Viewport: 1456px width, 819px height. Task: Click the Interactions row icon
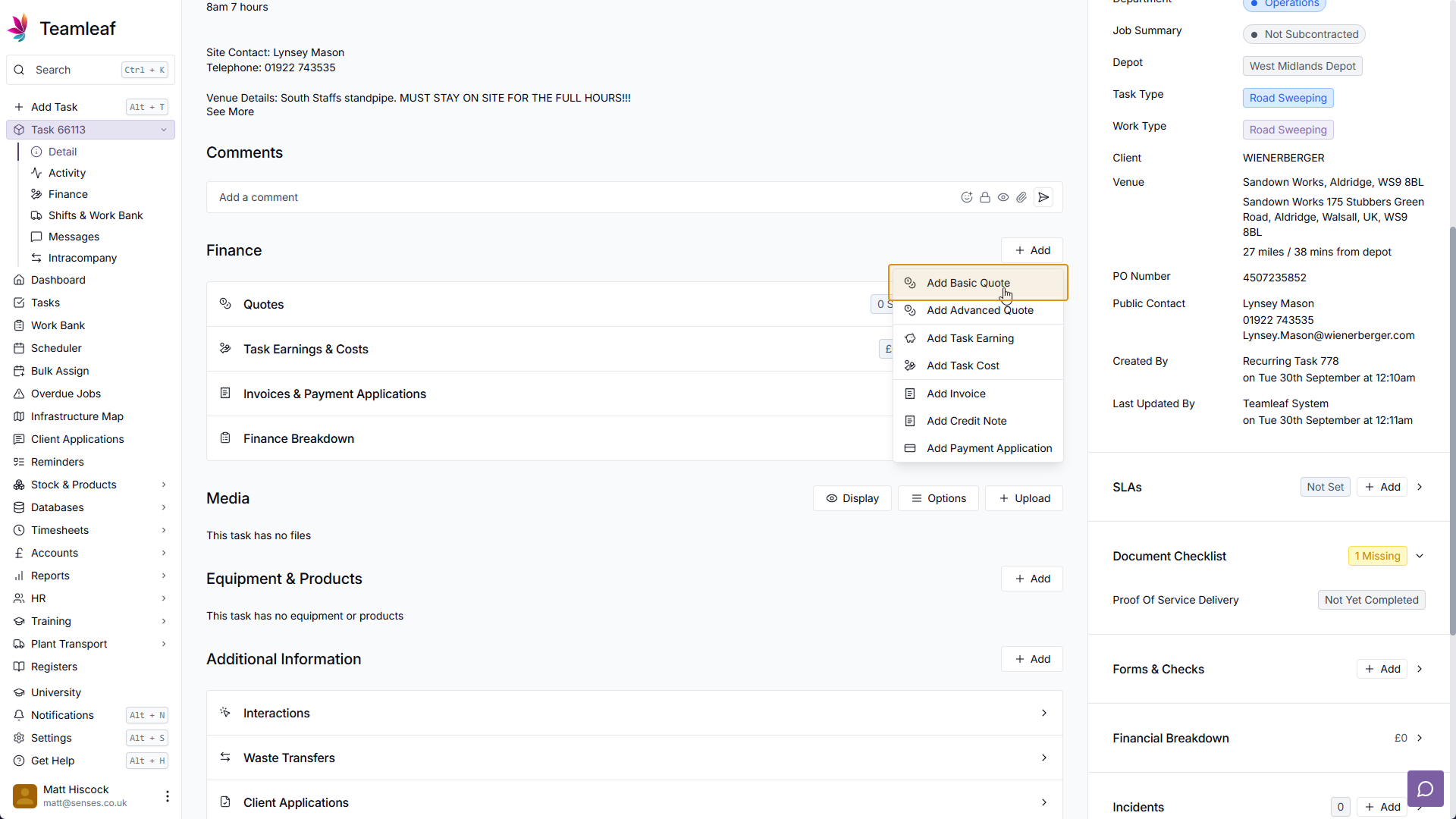coord(225,713)
